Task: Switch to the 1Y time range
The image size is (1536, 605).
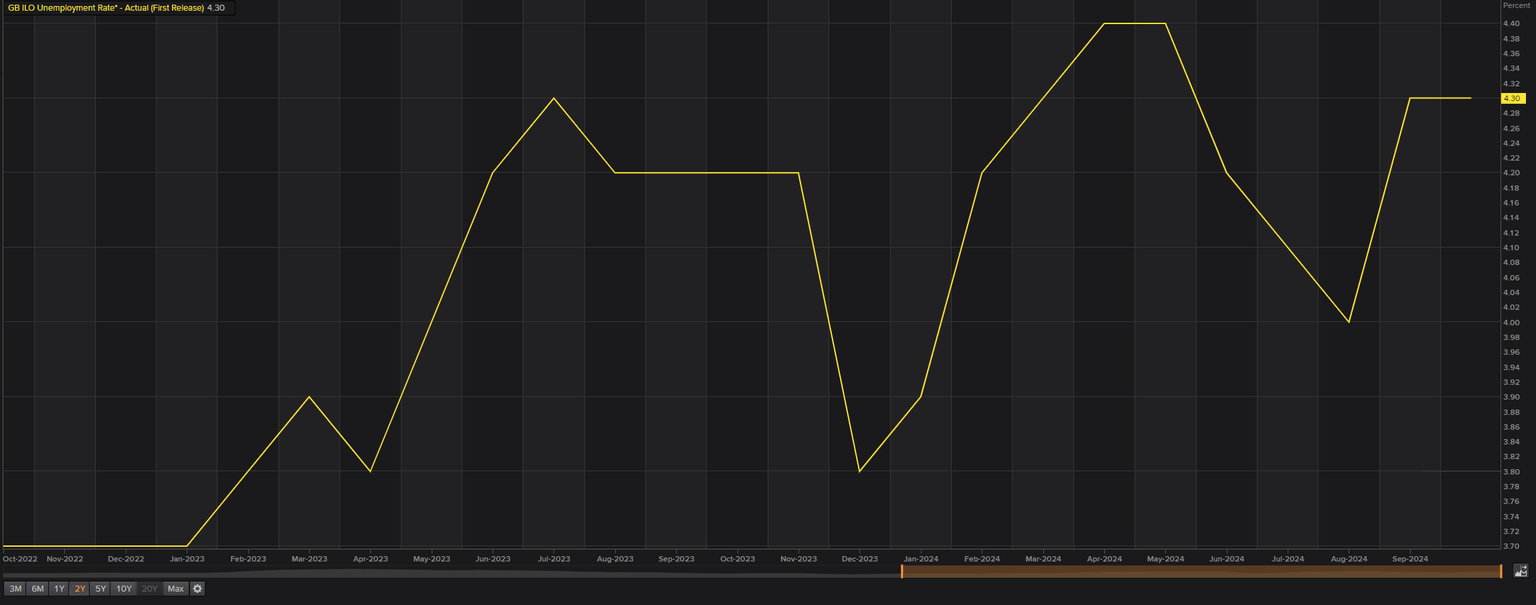Action: click(x=59, y=589)
